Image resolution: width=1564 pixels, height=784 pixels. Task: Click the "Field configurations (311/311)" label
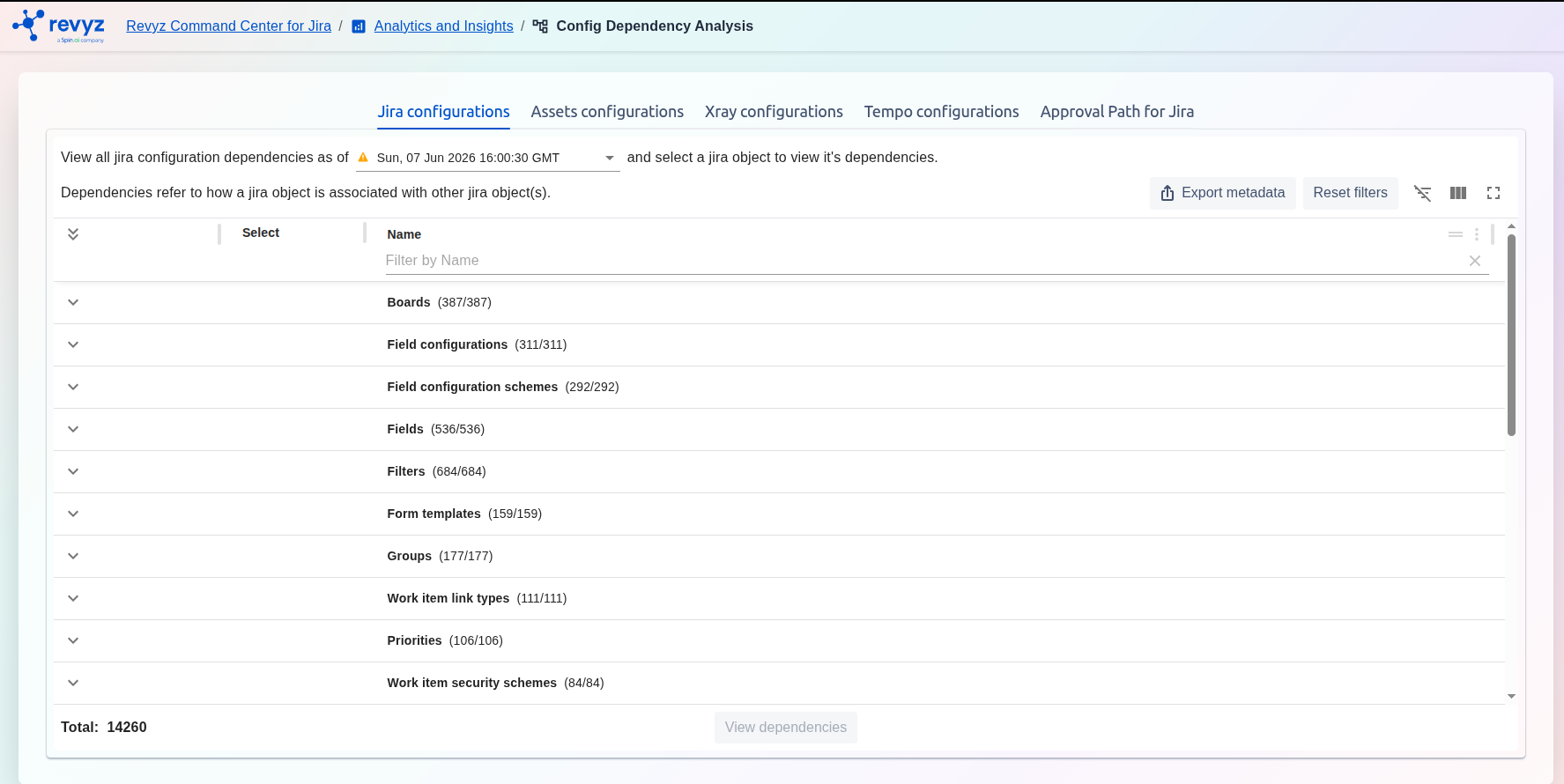477,344
